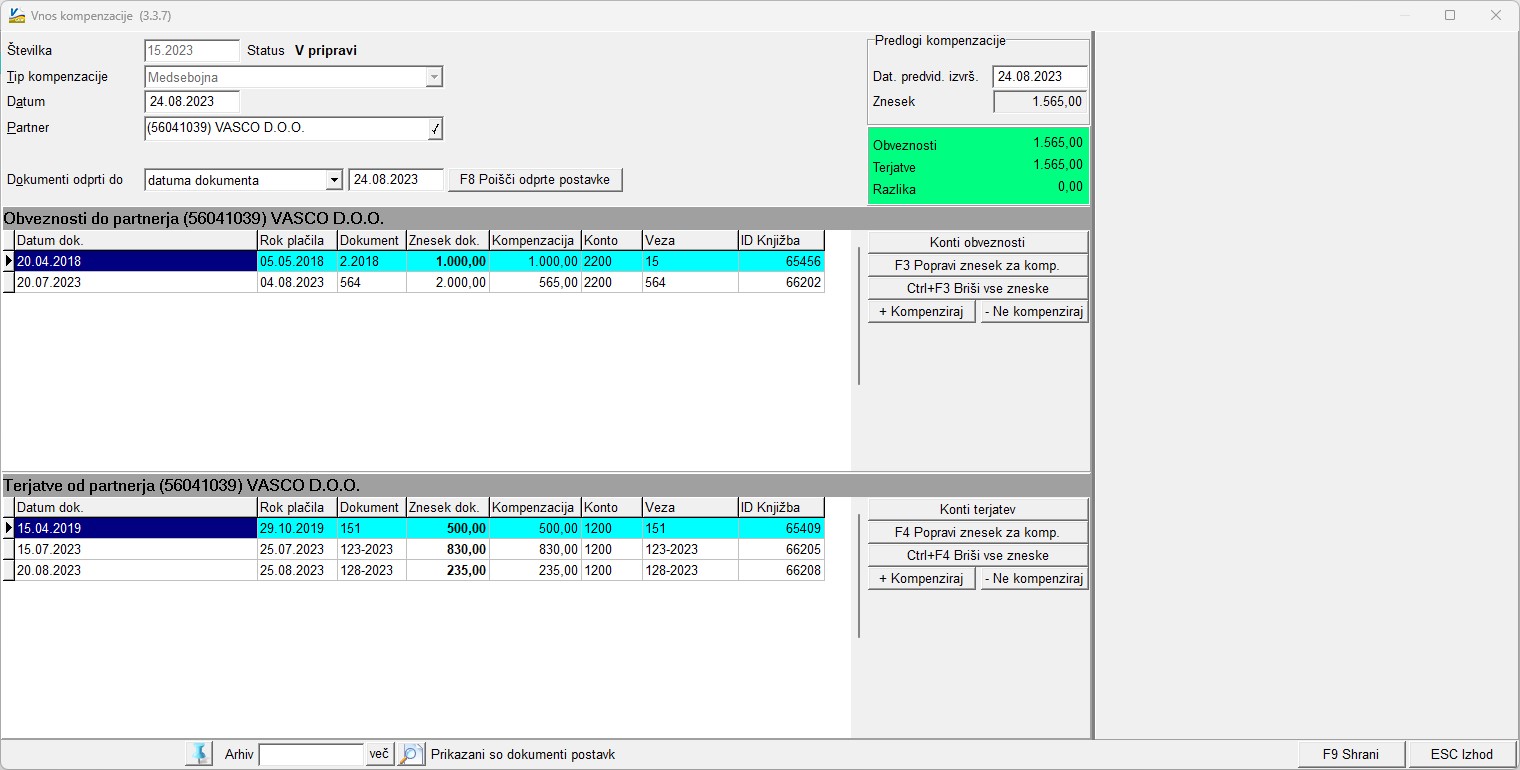Click the Partner field VASCO D.O.O.
Screen dimensions: 1520x770
pyautogui.click(x=285, y=128)
